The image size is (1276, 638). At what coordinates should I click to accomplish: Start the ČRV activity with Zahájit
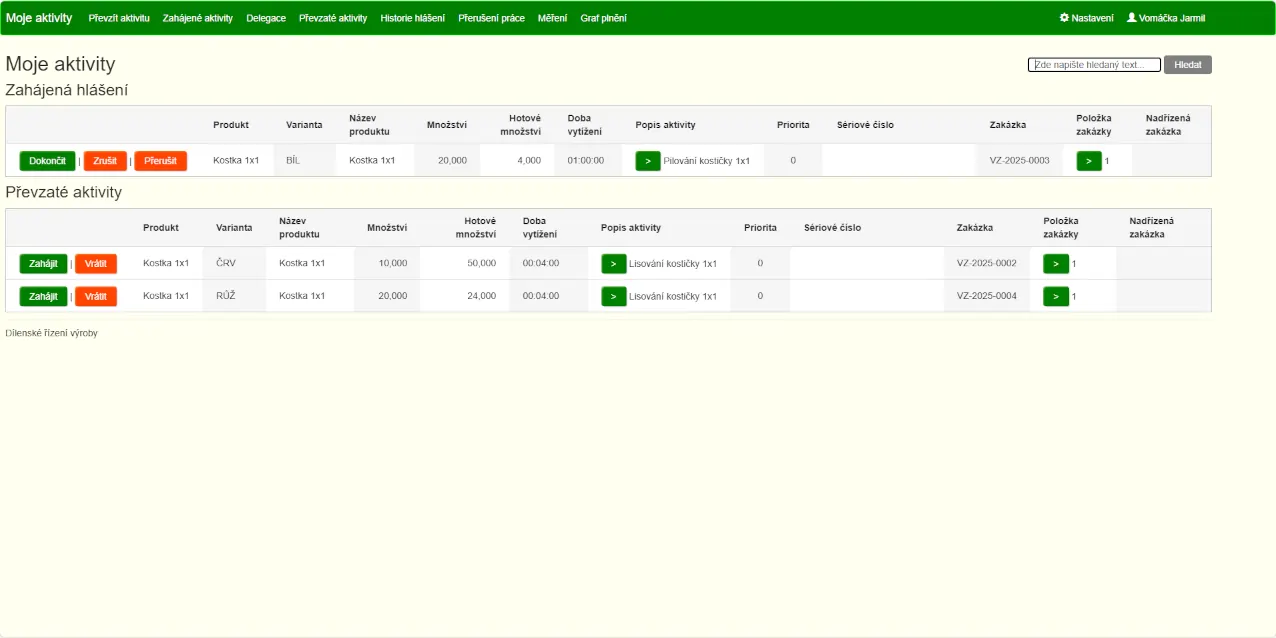[x=43, y=264]
